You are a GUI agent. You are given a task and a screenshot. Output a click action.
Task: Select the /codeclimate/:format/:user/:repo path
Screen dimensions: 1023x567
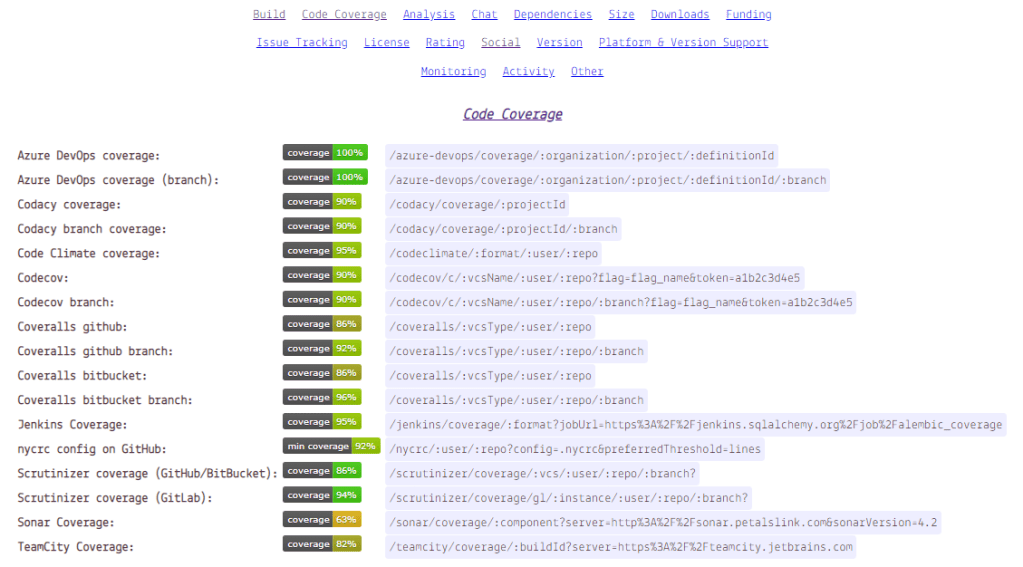[494, 254]
